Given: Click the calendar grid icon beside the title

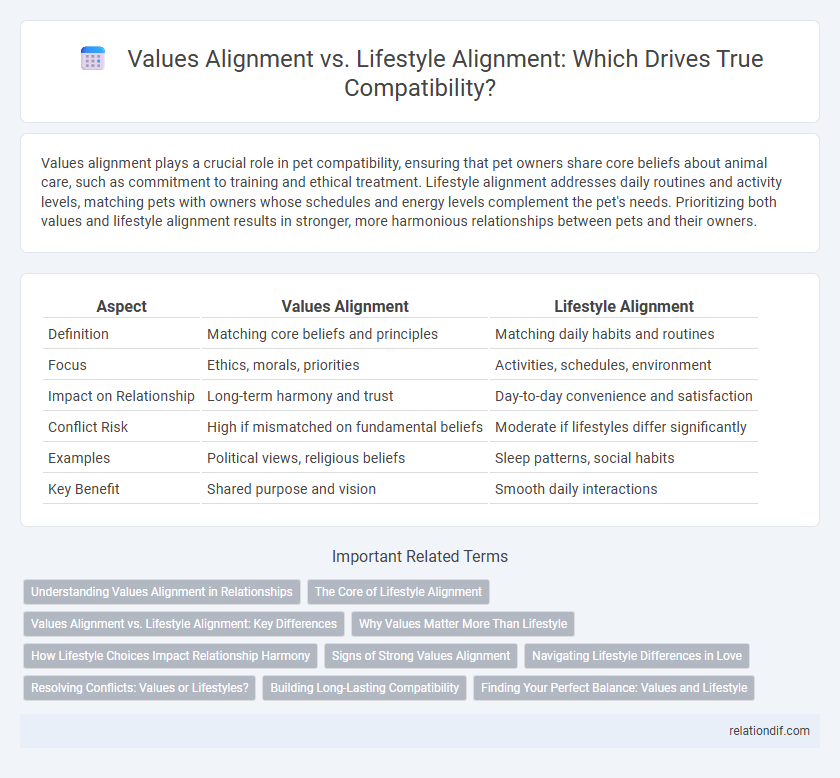Looking at the screenshot, I should pyautogui.click(x=93, y=58).
